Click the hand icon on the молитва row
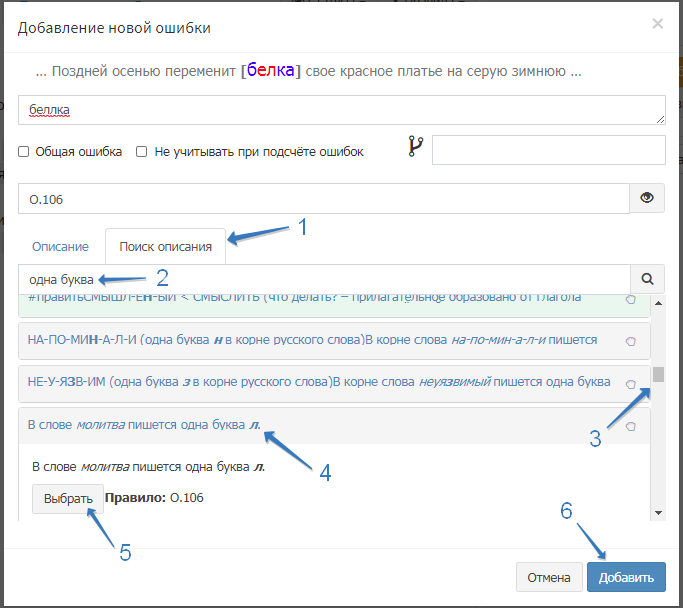 coord(630,427)
